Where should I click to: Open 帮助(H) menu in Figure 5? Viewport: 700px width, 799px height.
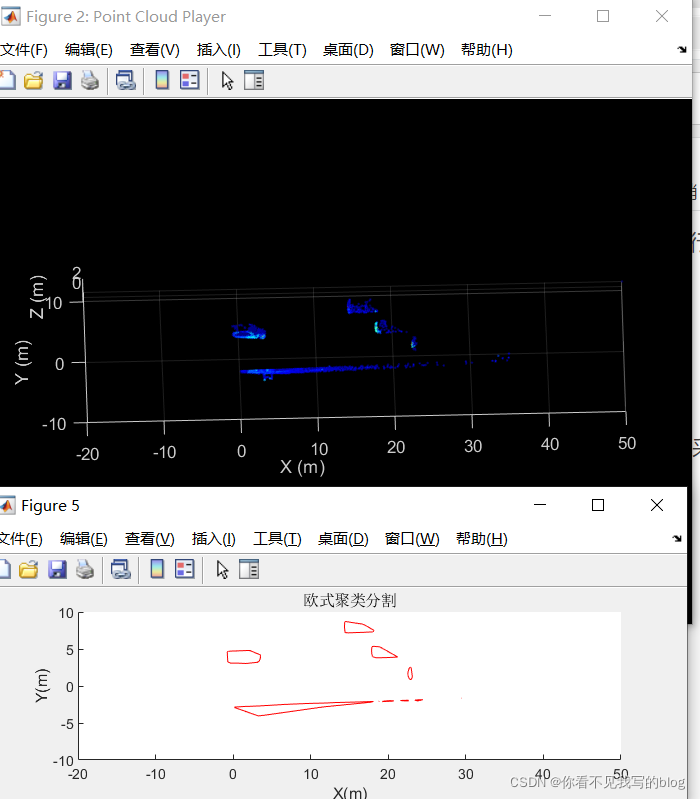(x=481, y=539)
